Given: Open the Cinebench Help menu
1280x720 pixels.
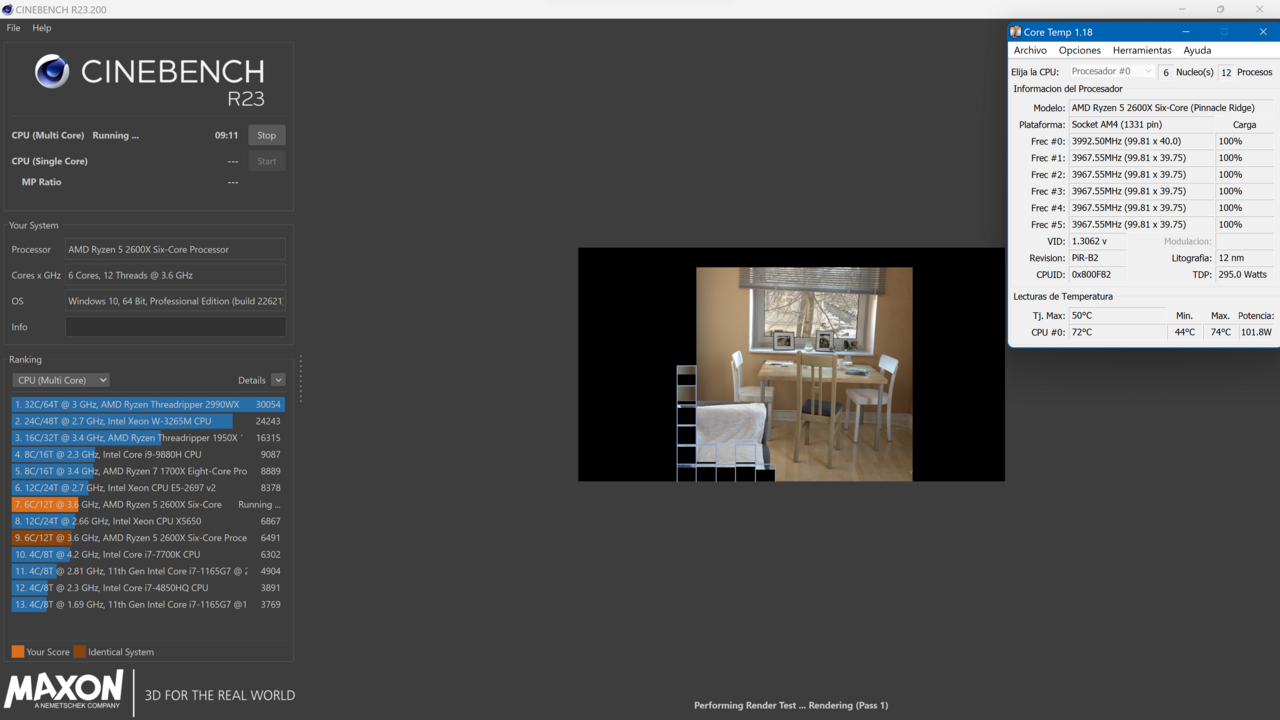Looking at the screenshot, I should coord(42,28).
